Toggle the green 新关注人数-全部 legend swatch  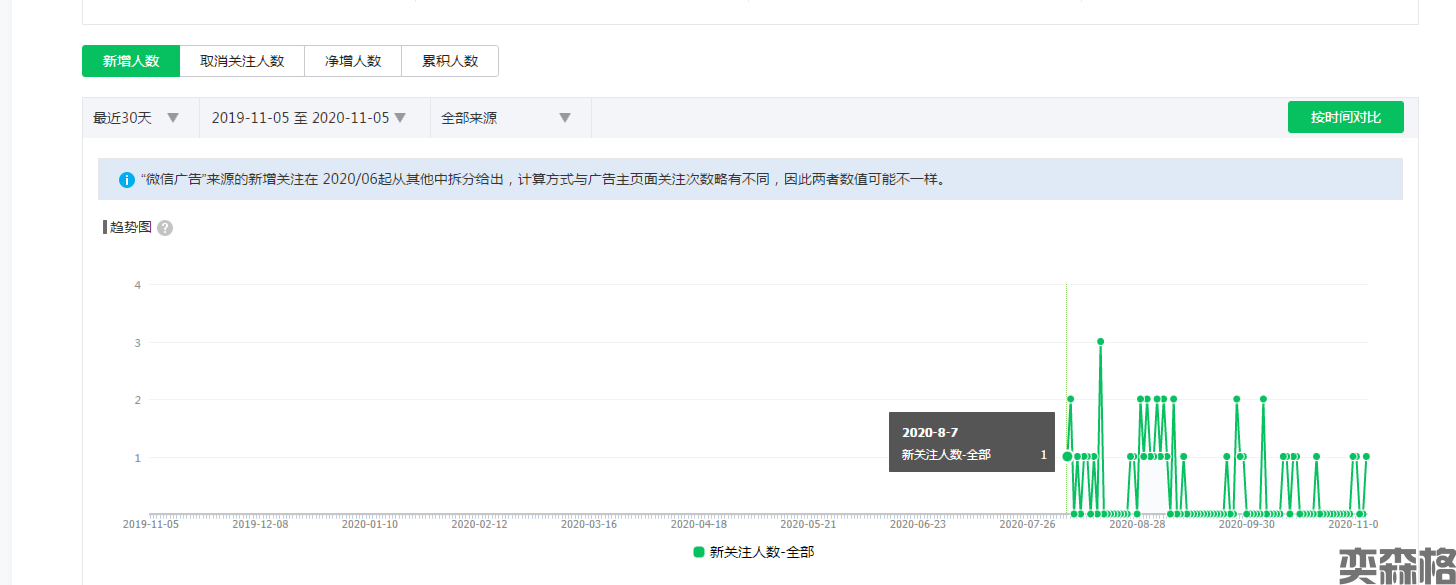pyautogui.click(x=699, y=552)
